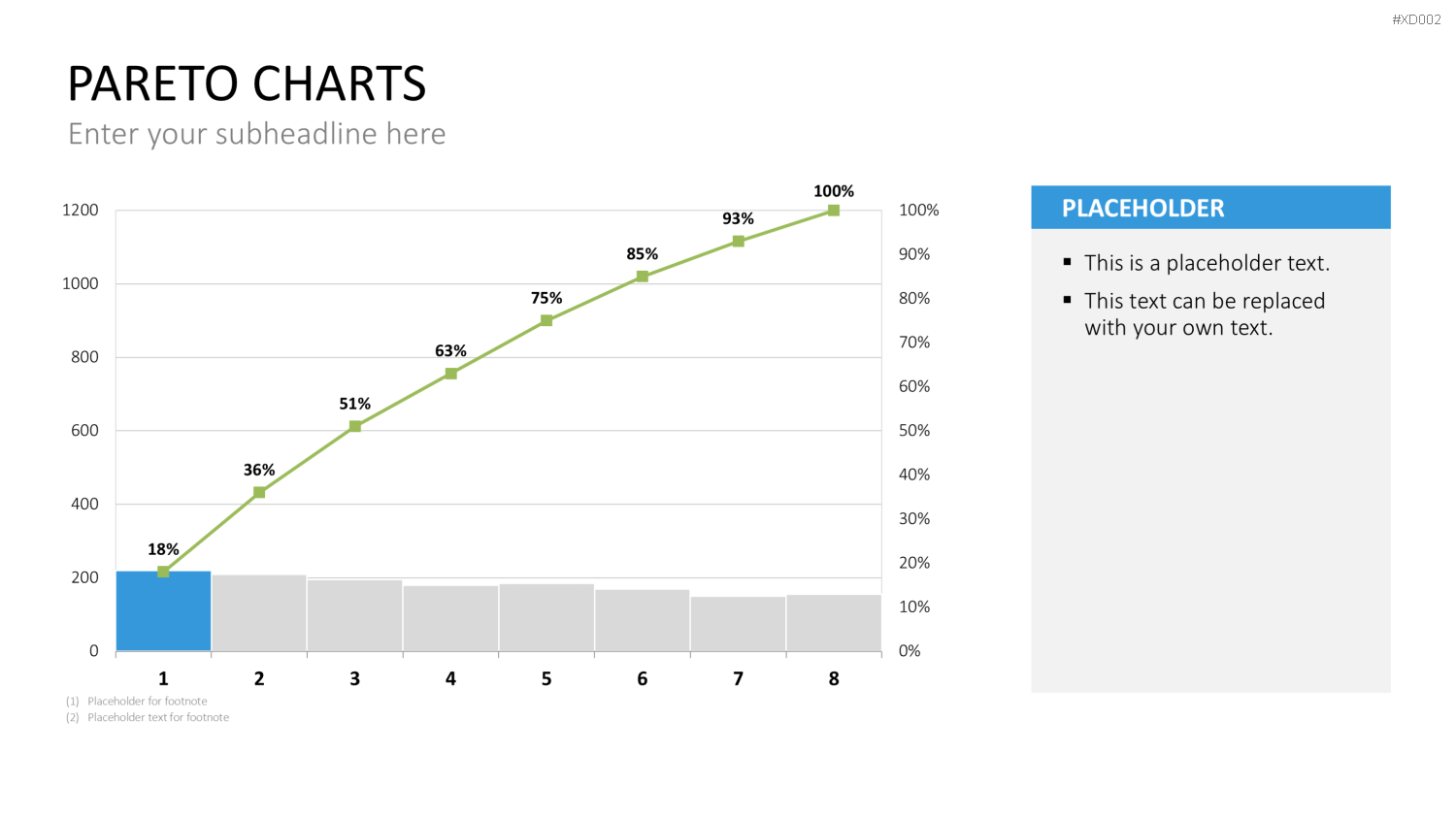The width and height of the screenshot is (1456, 819).
Task: Click the blue PLACEHOLDER header box
Action: coord(1210,208)
